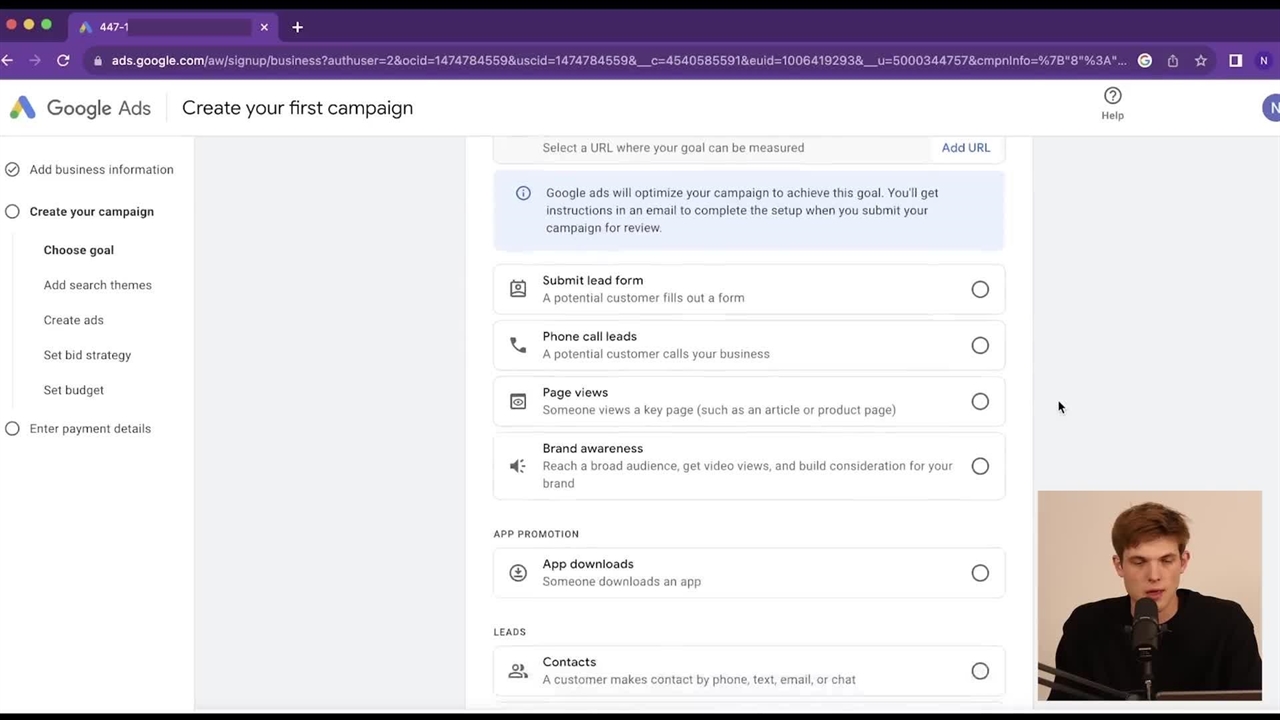Choose the Contacts radio option

click(980, 671)
